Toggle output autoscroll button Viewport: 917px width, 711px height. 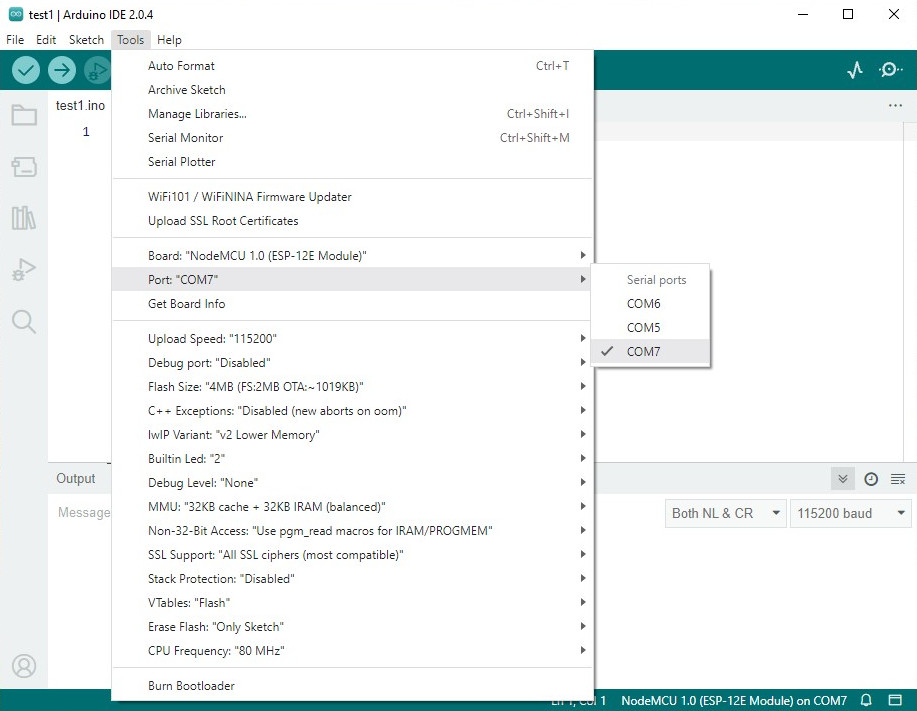pyautogui.click(x=843, y=479)
